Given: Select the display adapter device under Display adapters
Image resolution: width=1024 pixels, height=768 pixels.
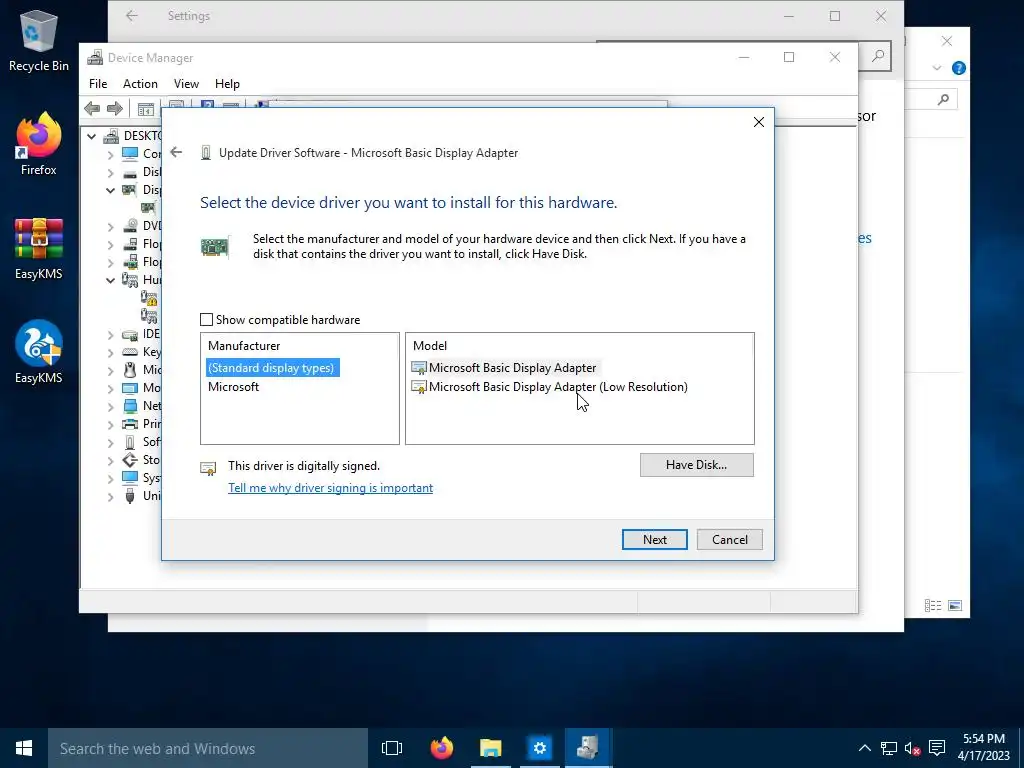Looking at the screenshot, I should [x=148, y=208].
